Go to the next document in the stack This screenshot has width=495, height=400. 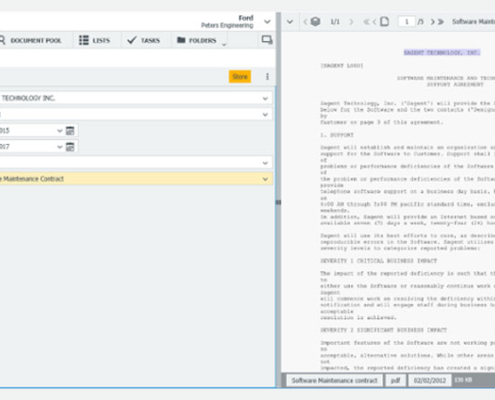click(x=351, y=22)
